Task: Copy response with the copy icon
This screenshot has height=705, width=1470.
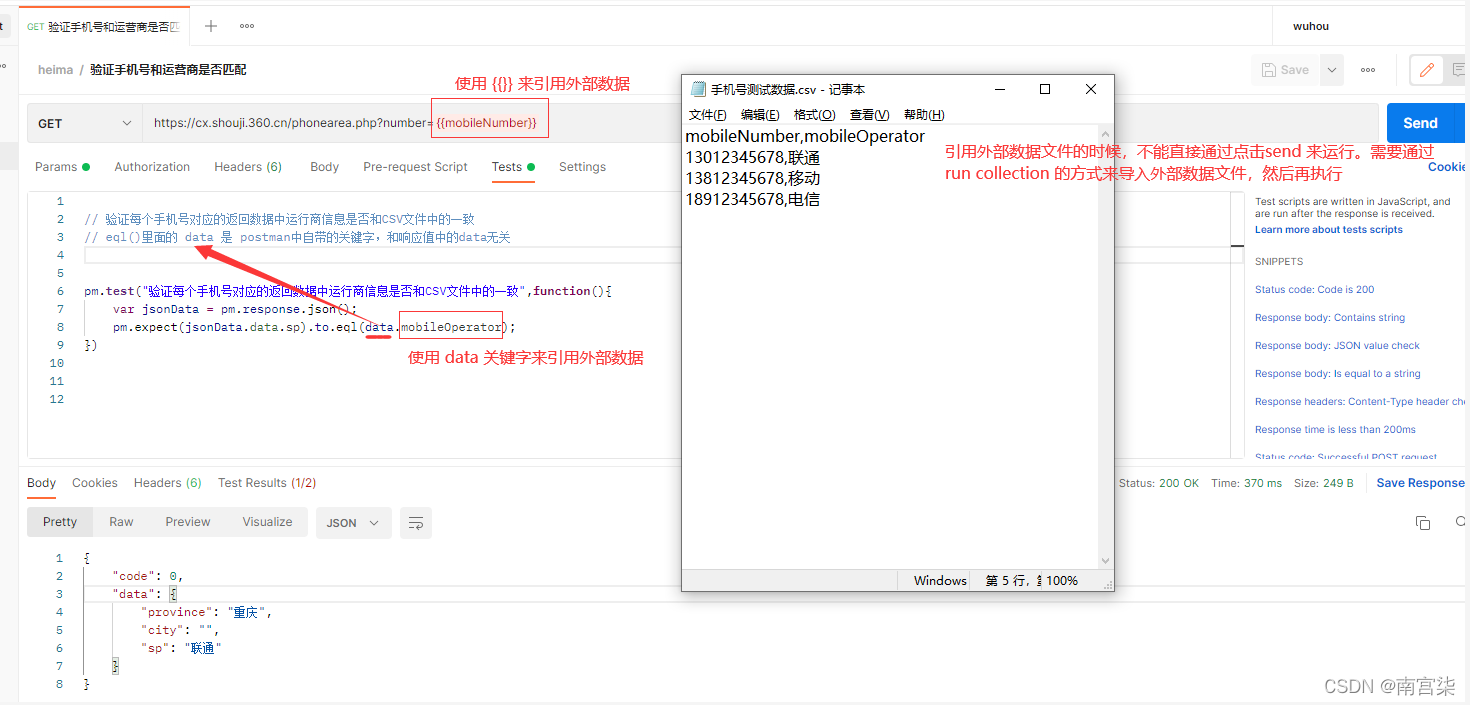Action: tap(1423, 523)
